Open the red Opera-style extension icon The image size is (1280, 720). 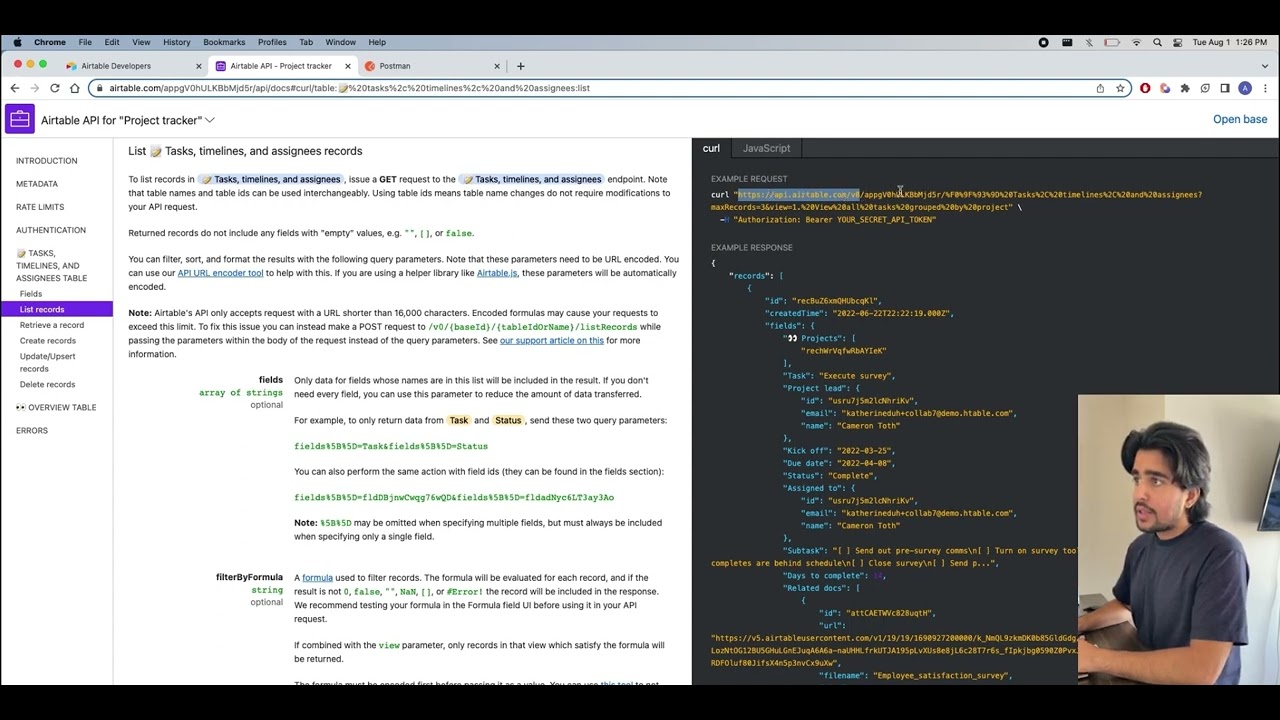(x=1145, y=88)
